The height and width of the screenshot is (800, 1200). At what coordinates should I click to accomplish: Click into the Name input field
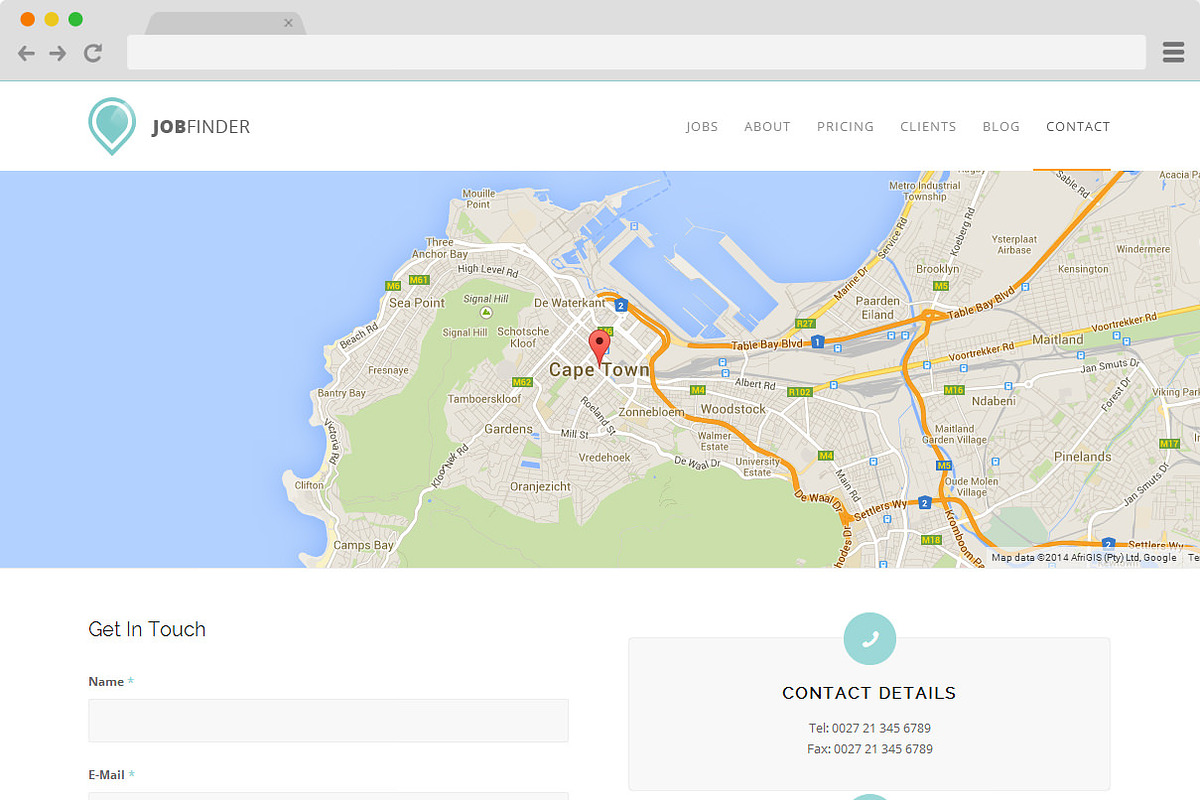(x=328, y=720)
